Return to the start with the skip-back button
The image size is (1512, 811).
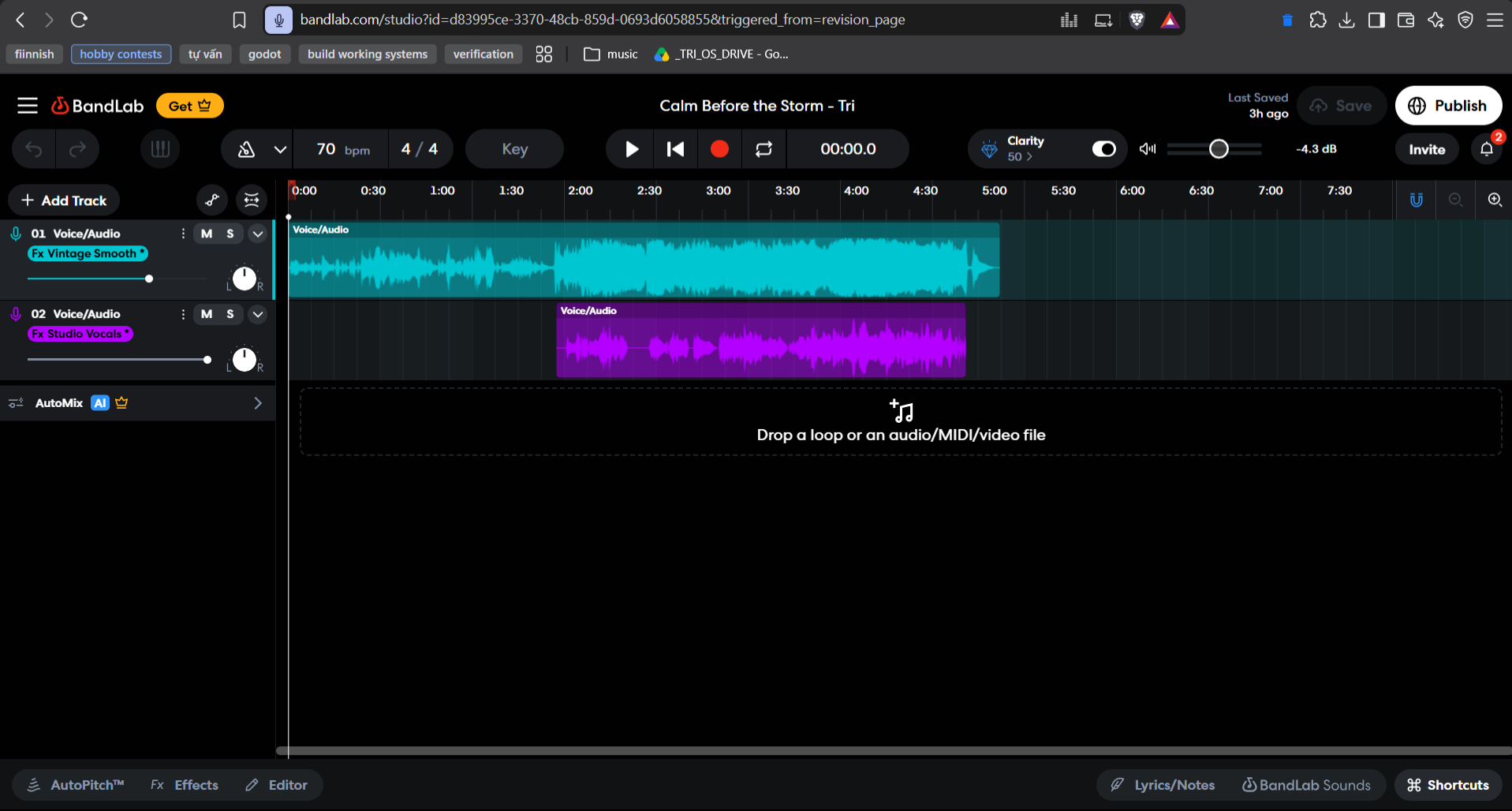pyautogui.click(x=675, y=149)
